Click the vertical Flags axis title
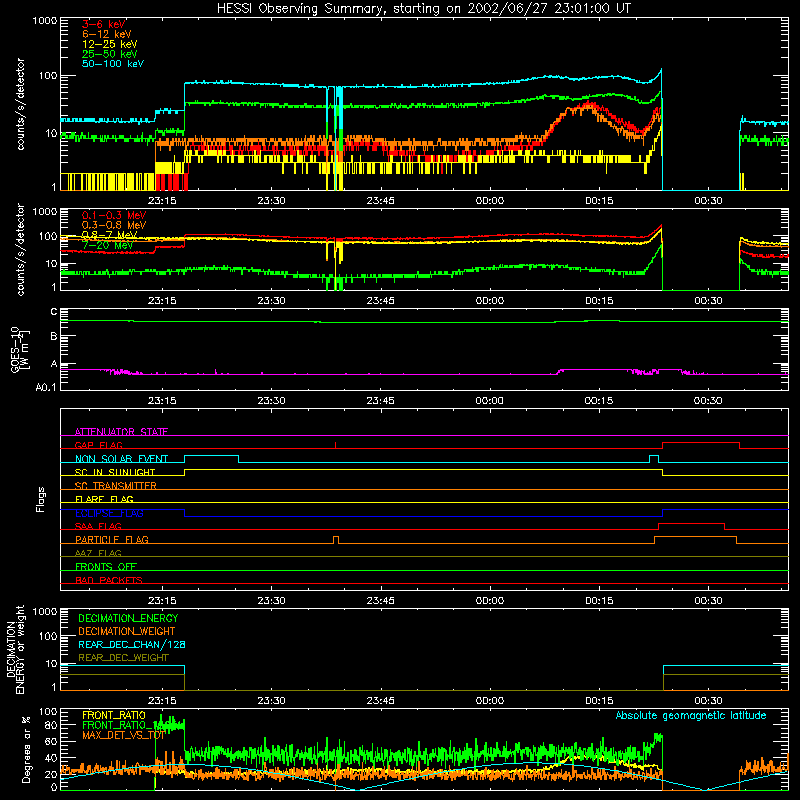Viewport: 800px width, 800px height. (x=41, y=499)
